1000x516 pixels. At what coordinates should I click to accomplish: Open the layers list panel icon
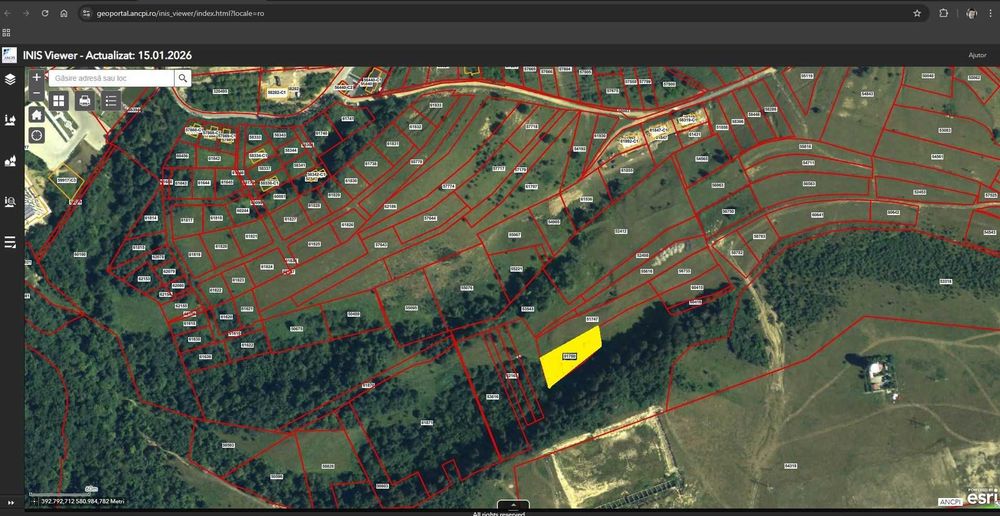[10, 80]
